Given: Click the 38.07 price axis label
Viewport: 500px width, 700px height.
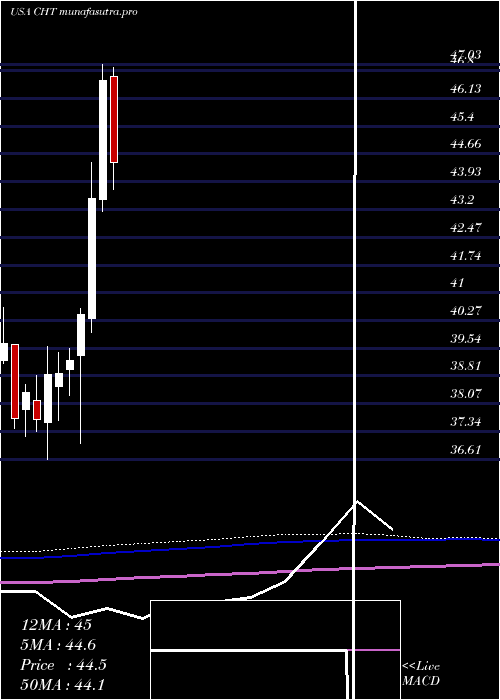Looking at the screenshot, I should 466,394.
